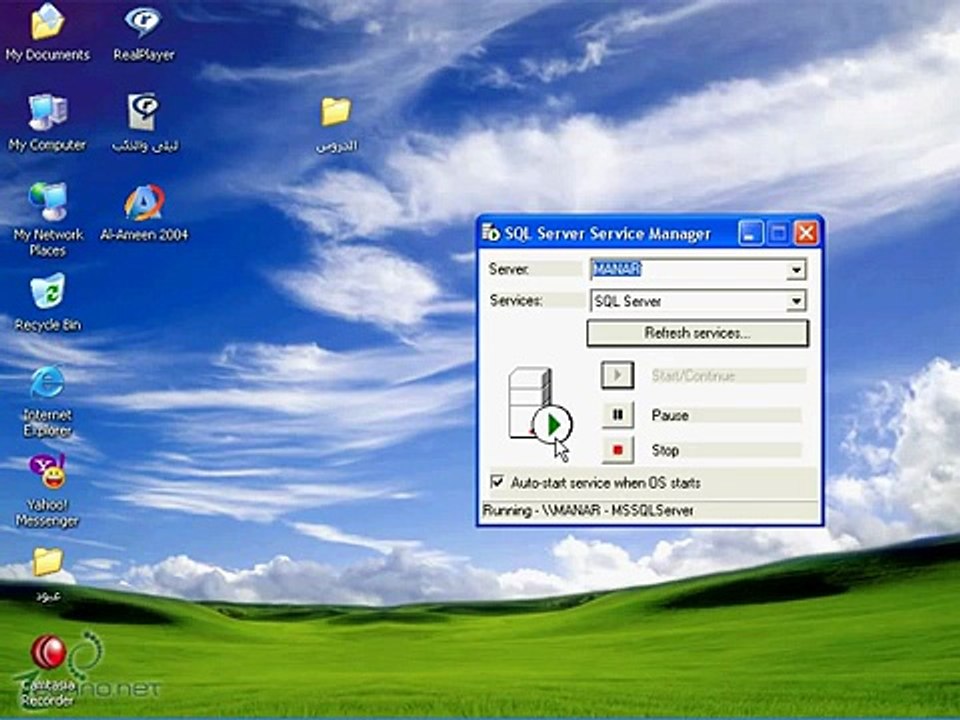
Task: Click the Stop label in Service Manager
Action: coord(665,451)
